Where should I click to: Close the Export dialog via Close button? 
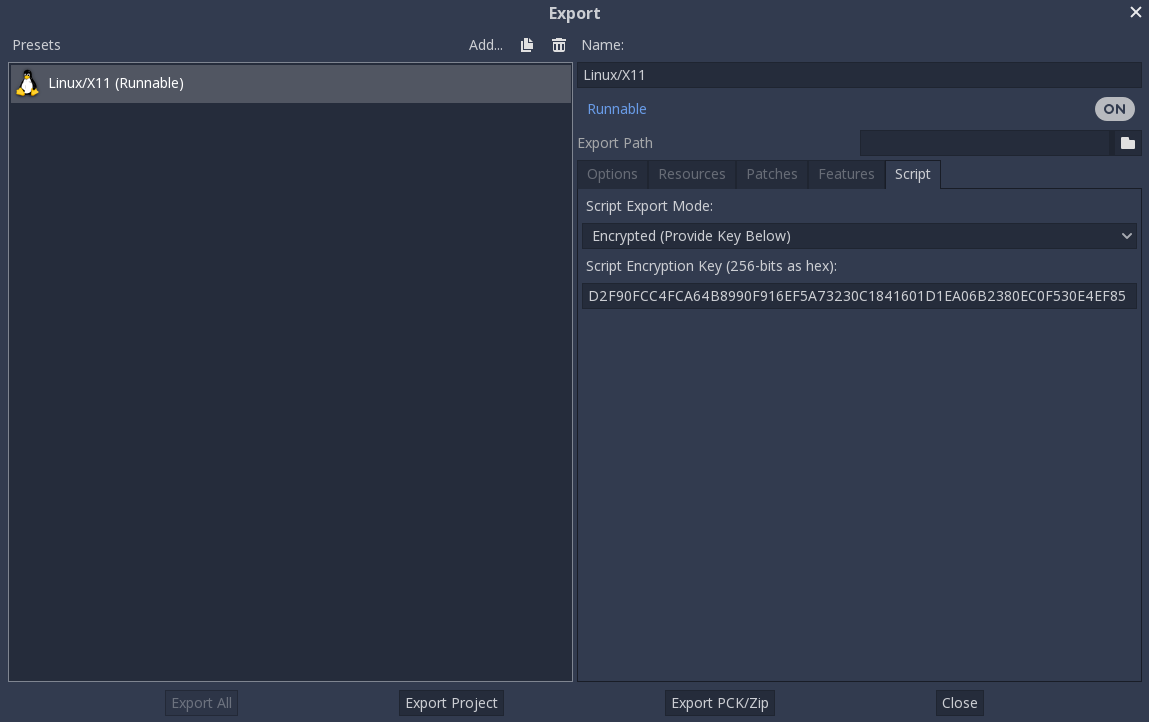point(959,703)
